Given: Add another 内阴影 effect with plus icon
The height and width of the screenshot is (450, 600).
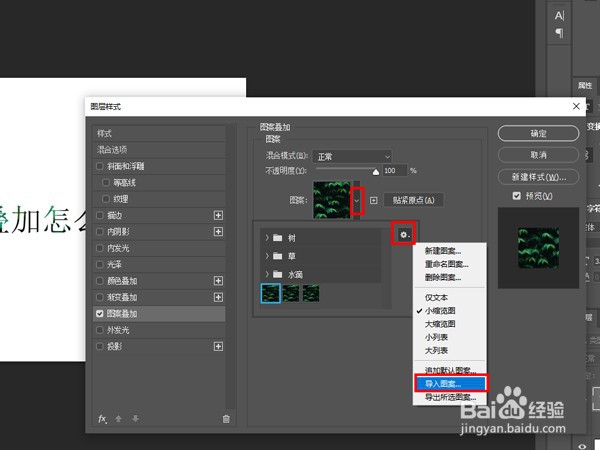Looking at the screenshot, I should [218, 232].
